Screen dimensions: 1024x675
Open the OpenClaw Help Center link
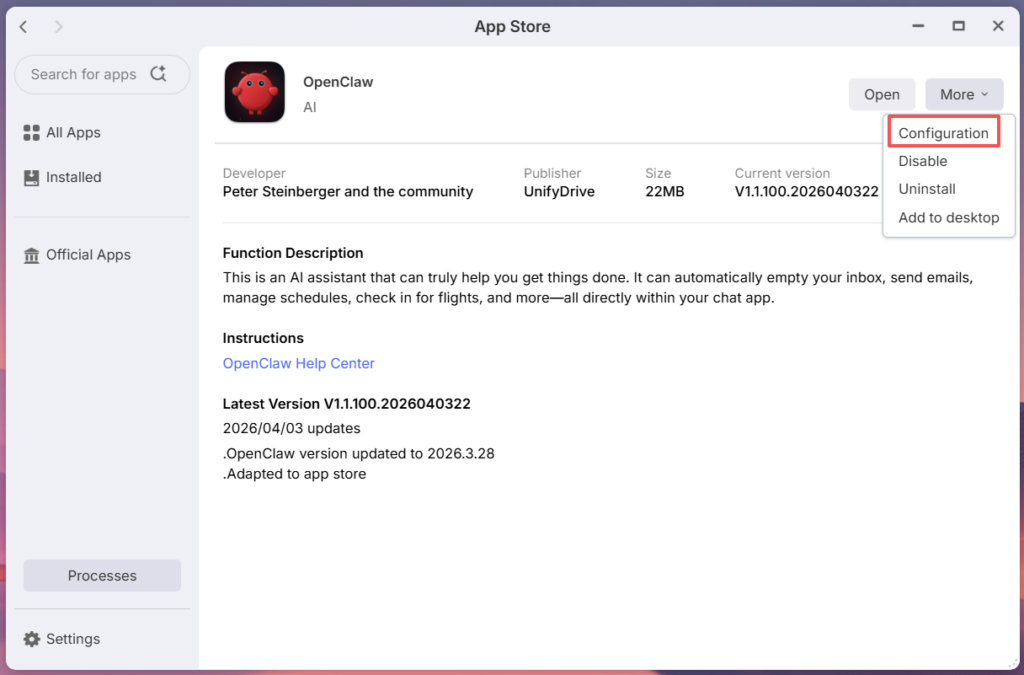(298, 363)
